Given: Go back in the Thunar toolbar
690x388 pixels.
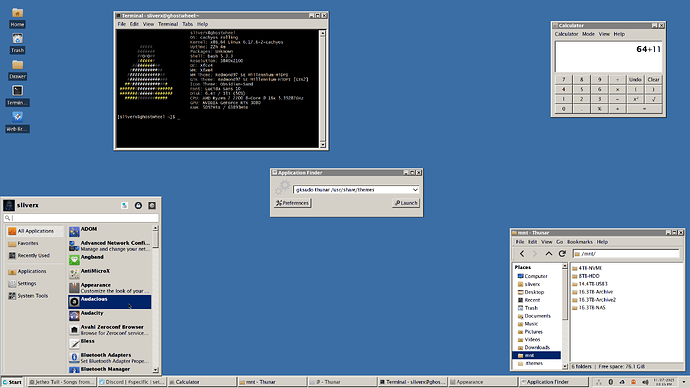Looking at the screenshot, I should (522, 253).
